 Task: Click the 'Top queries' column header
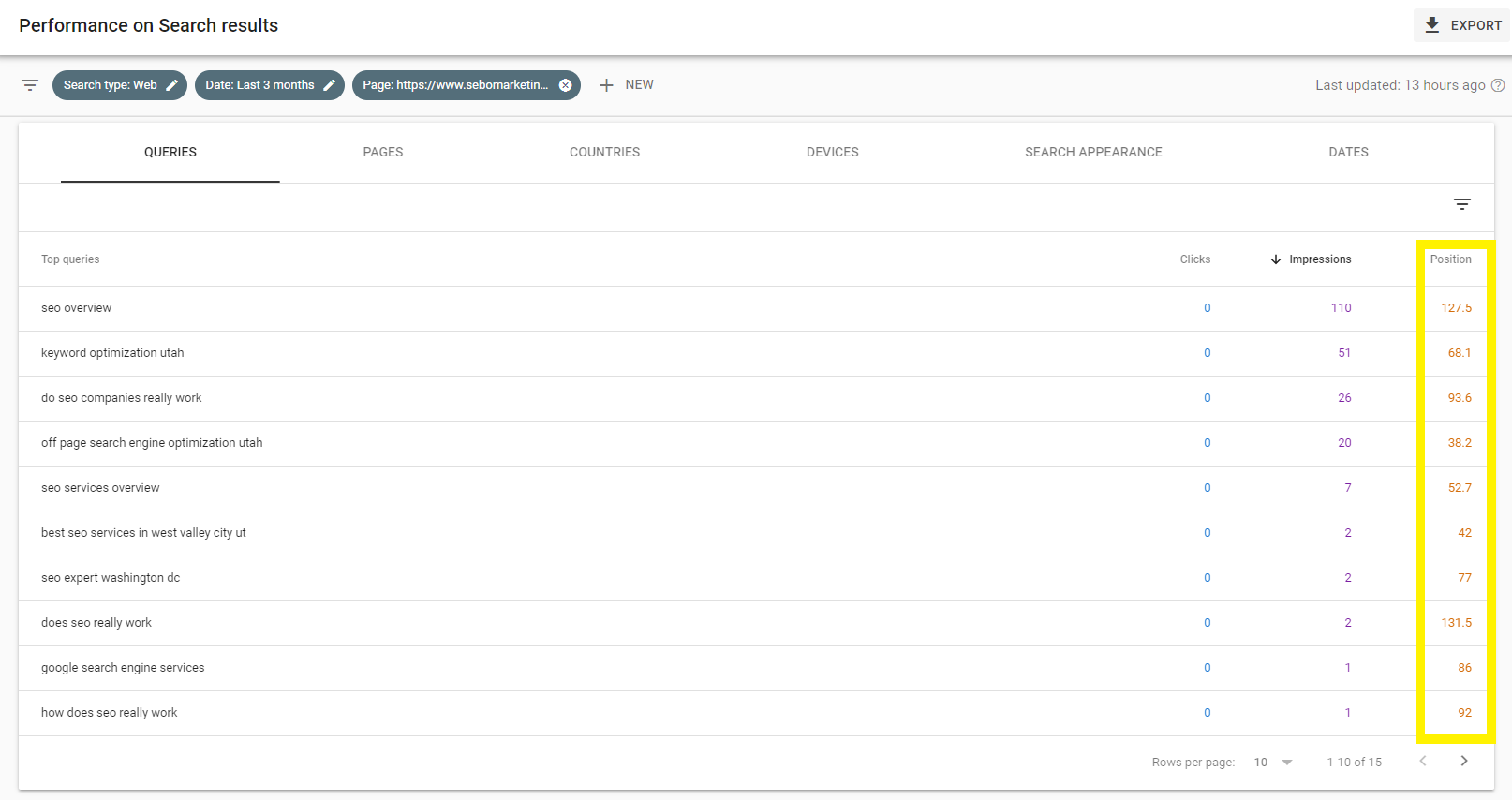[x=70, y=259]
